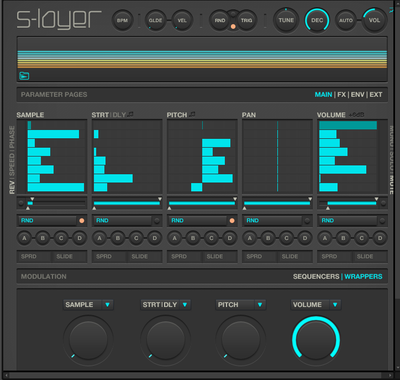This screenshot has width=400, height=380.
Task: Click the global RND knob
Action: [220, 21]
